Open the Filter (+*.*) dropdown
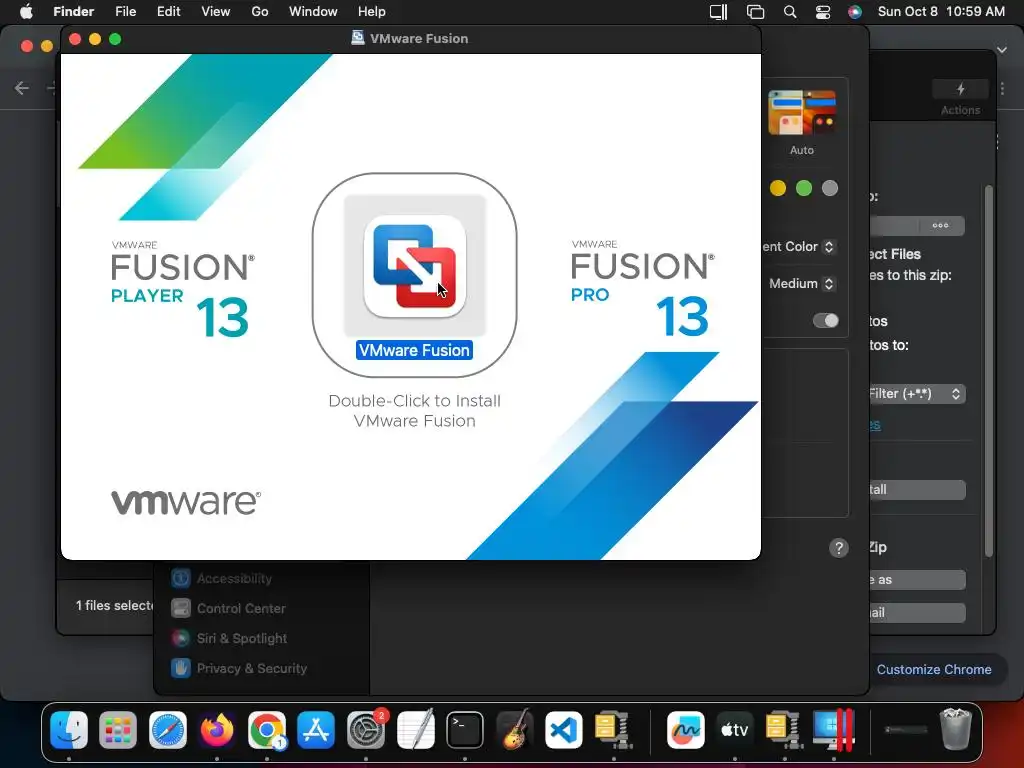 tap(917, 394)
